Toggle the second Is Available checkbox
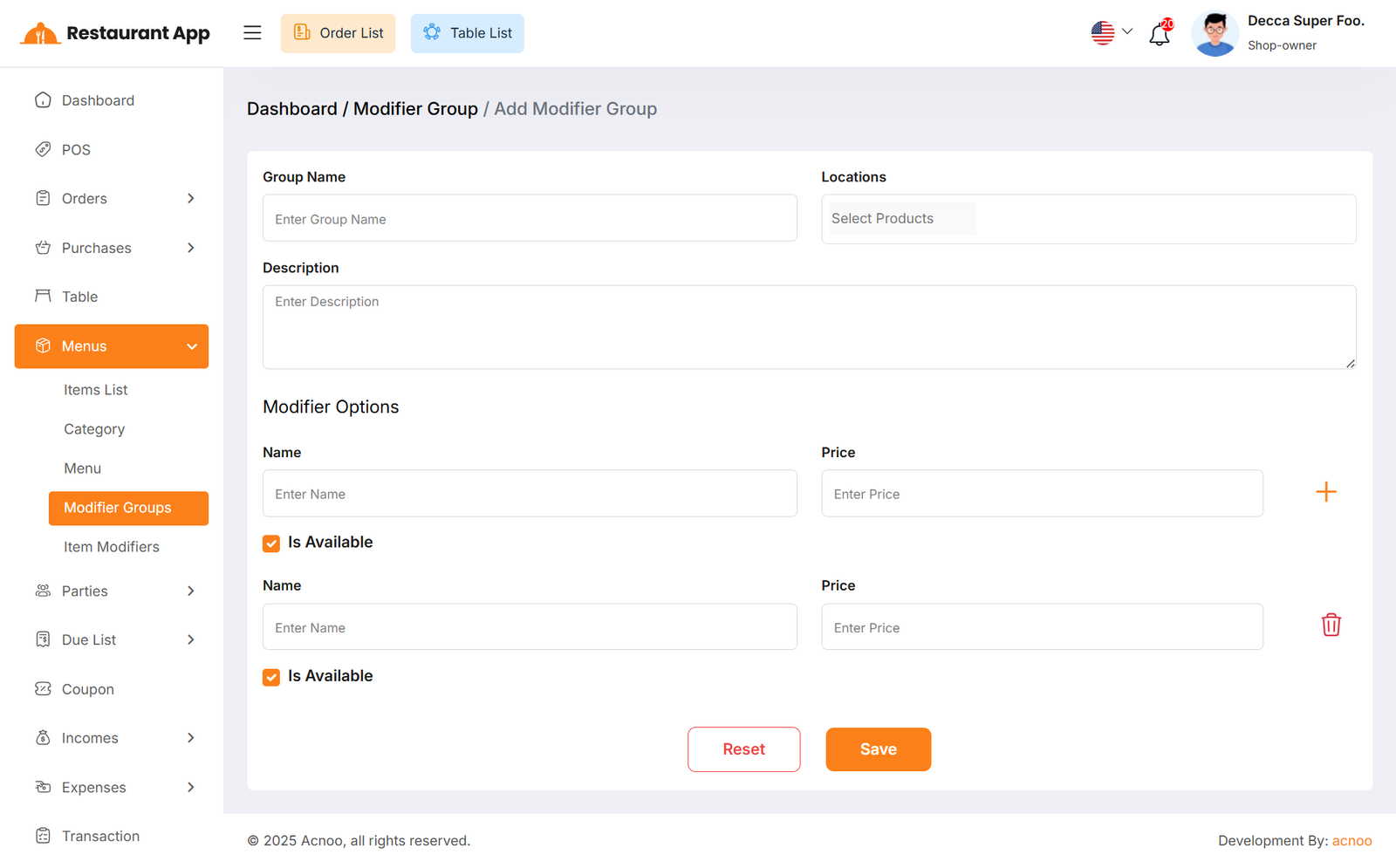 tap(271, 677)
